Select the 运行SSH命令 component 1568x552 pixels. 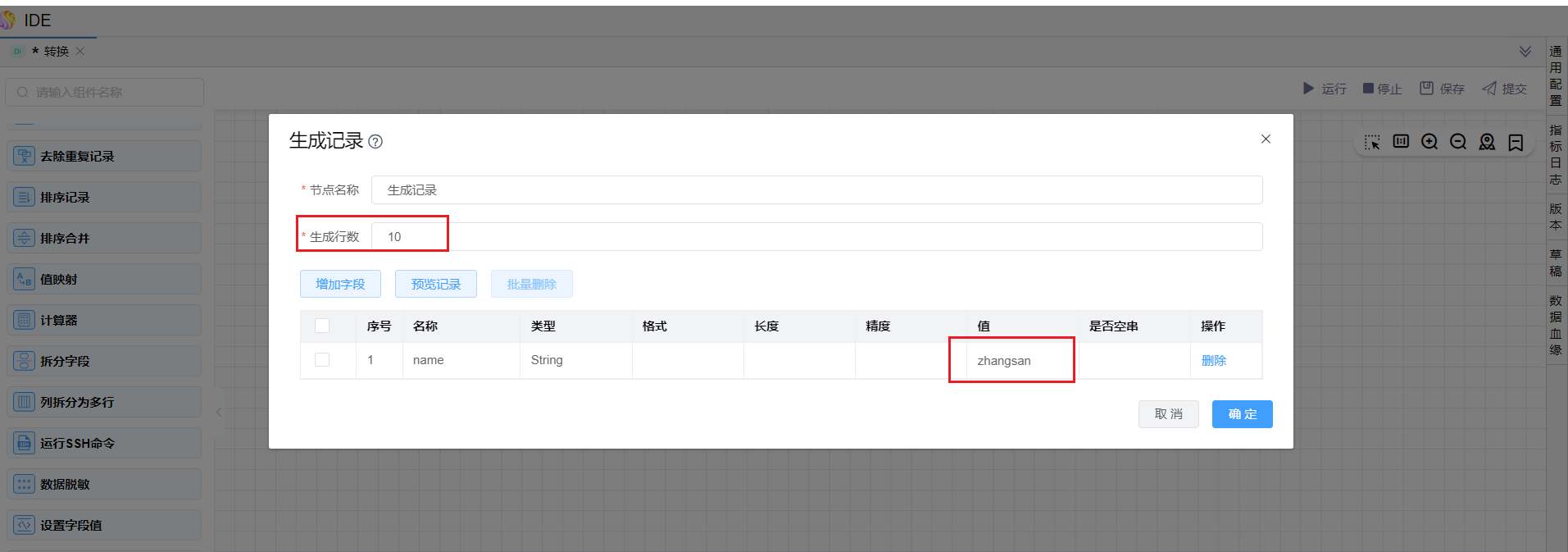104,443
